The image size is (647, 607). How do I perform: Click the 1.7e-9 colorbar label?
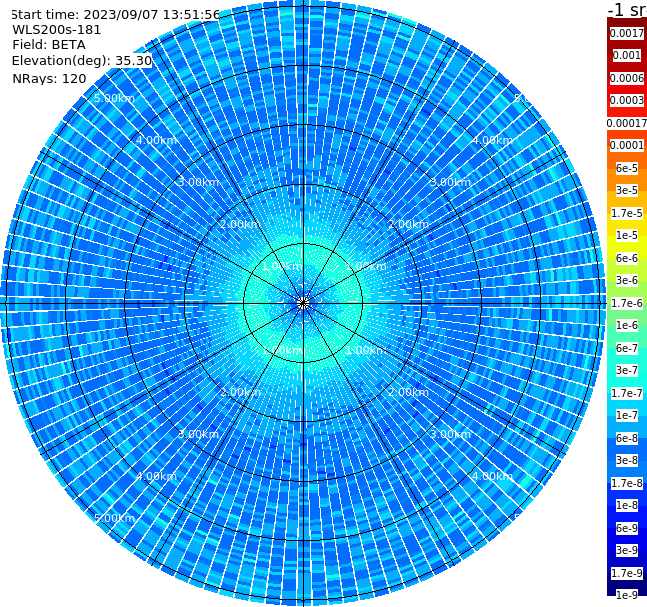pyautogui.click(x=627, y=573)
